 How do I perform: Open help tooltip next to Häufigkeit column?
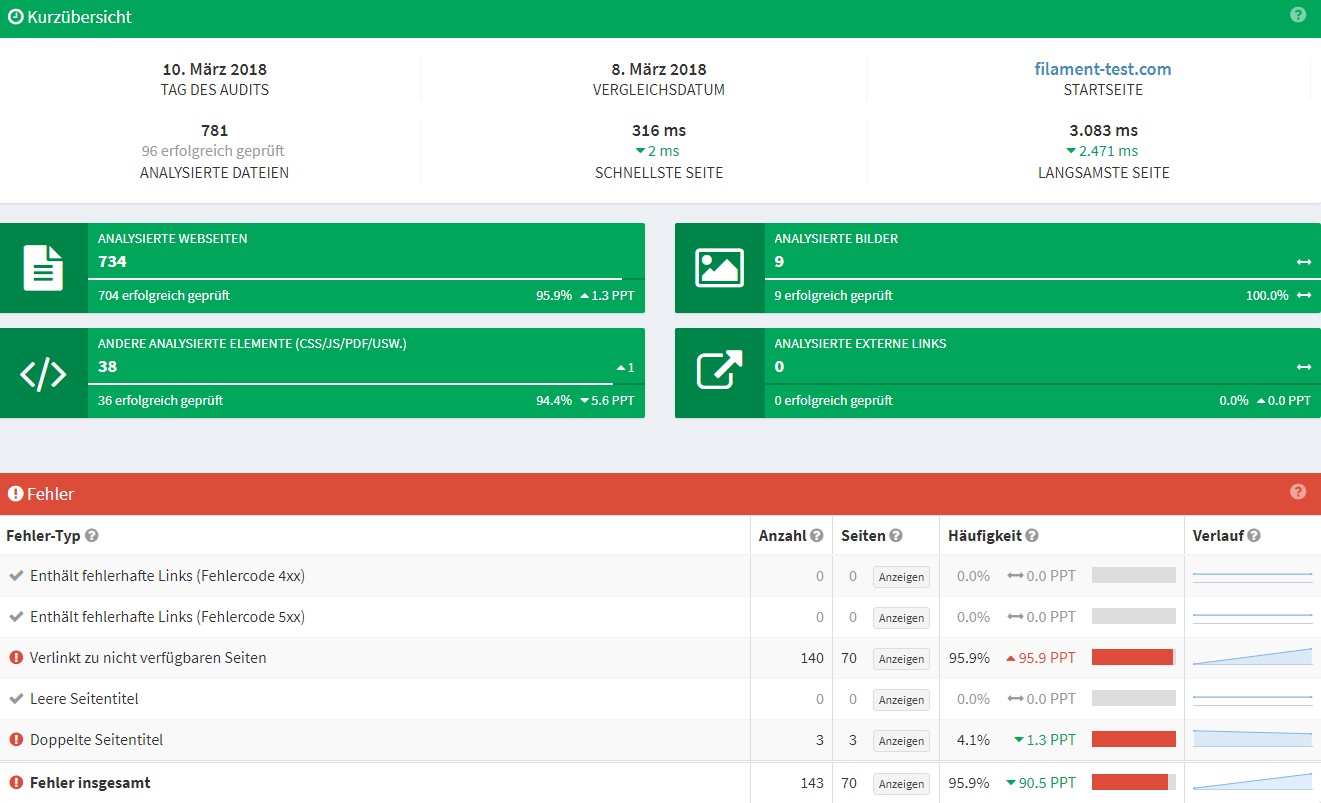pos(1032,536)
